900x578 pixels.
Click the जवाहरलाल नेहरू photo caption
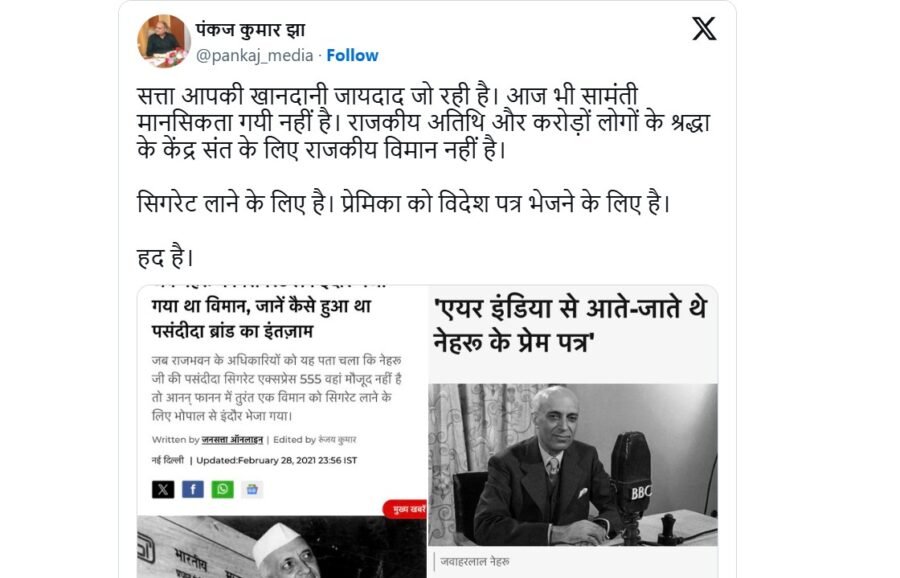pos(475,562)
